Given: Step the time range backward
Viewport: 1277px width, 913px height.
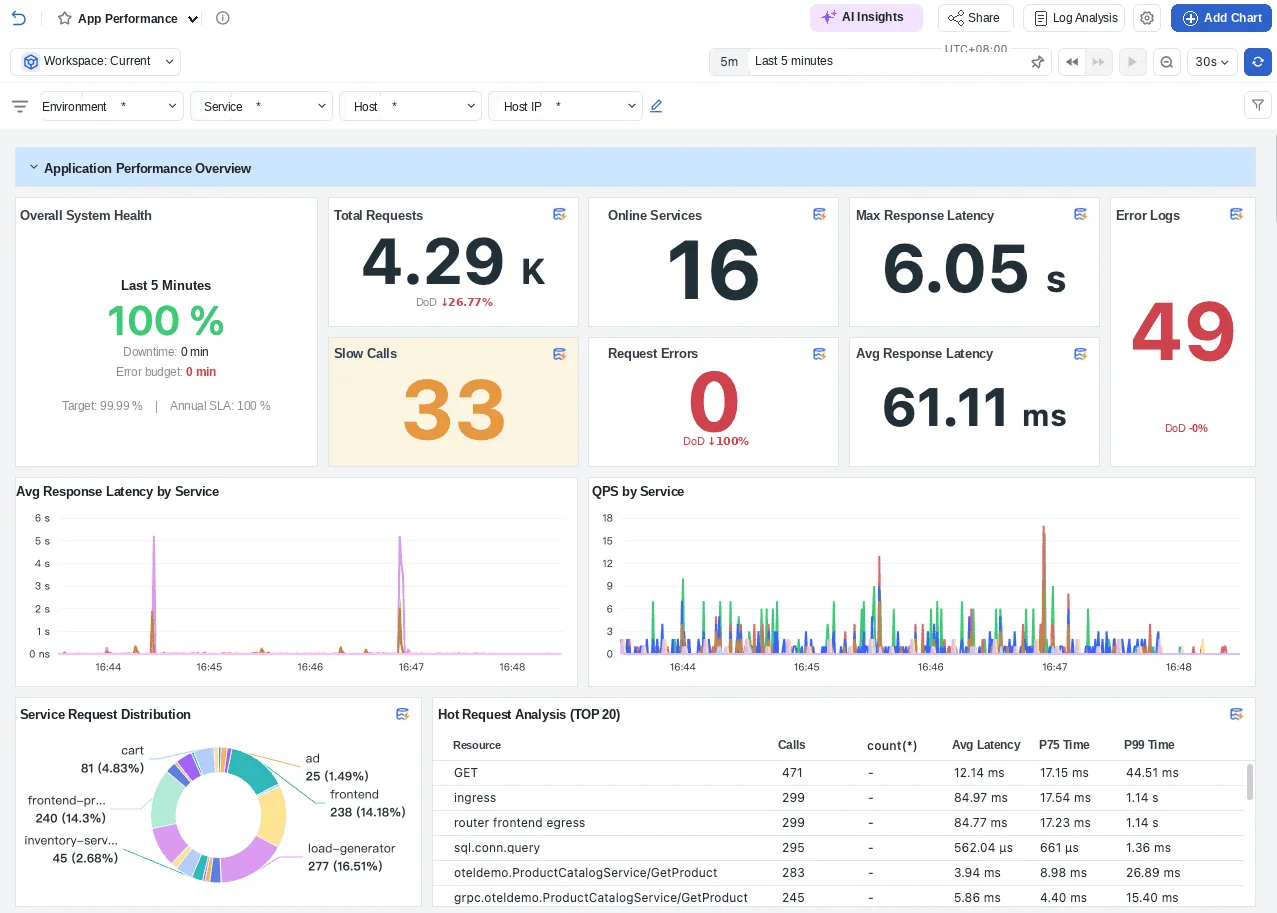Looking at the screenshot, I should point(1072,62).
